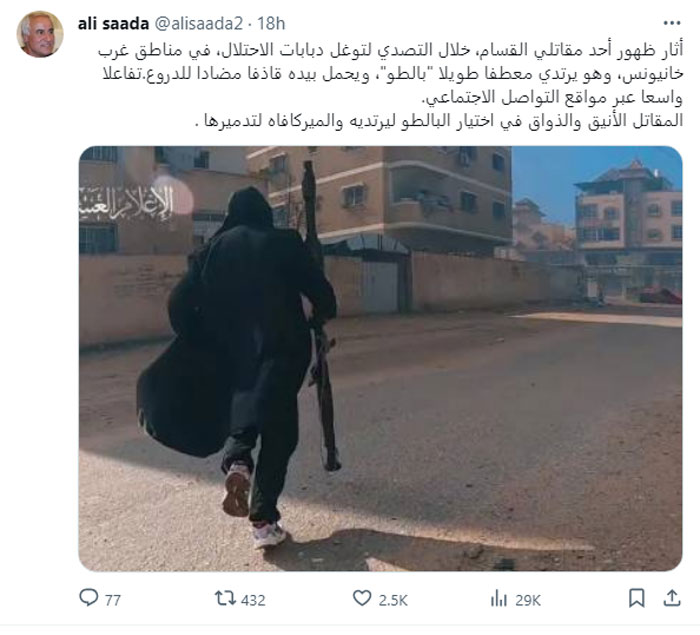
Task: Visit the @alisaada2 handle link
Action: [x=199, y=24]
